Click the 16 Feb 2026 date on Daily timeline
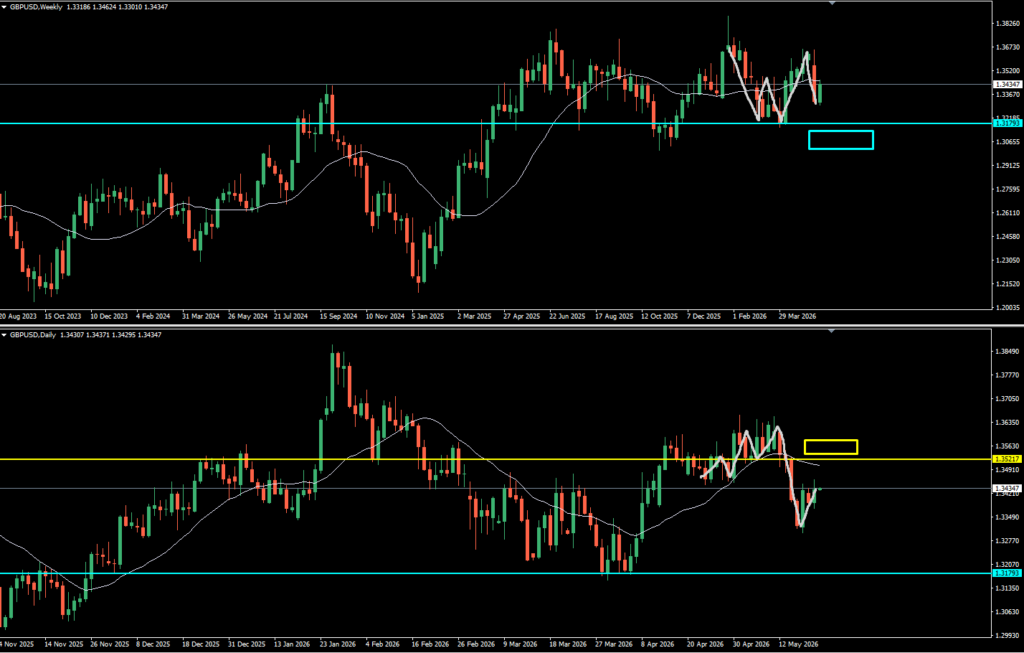 tap(431, 644)
